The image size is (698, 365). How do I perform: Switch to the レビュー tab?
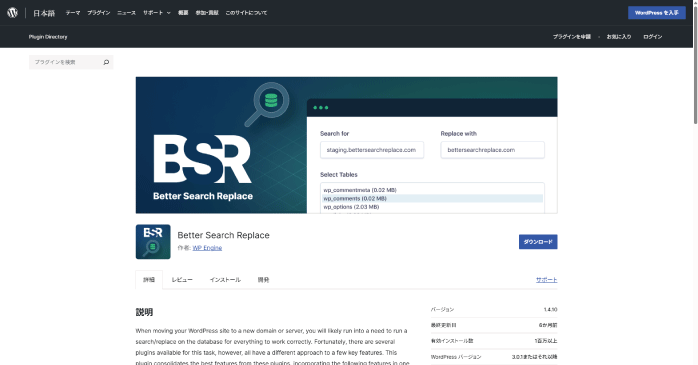182,280
